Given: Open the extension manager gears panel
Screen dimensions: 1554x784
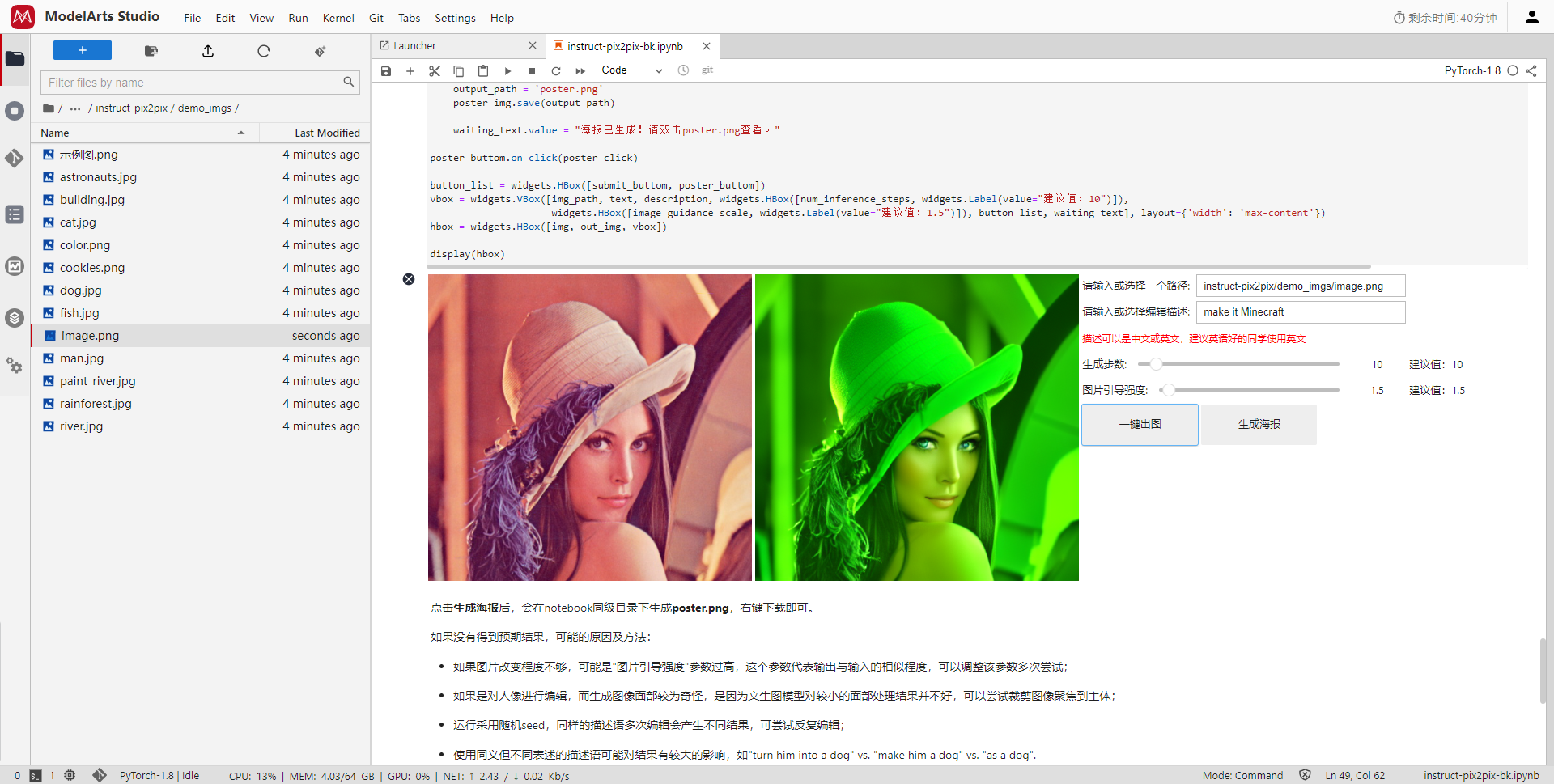Looking at the screenshot, I should tap(15, 366).
